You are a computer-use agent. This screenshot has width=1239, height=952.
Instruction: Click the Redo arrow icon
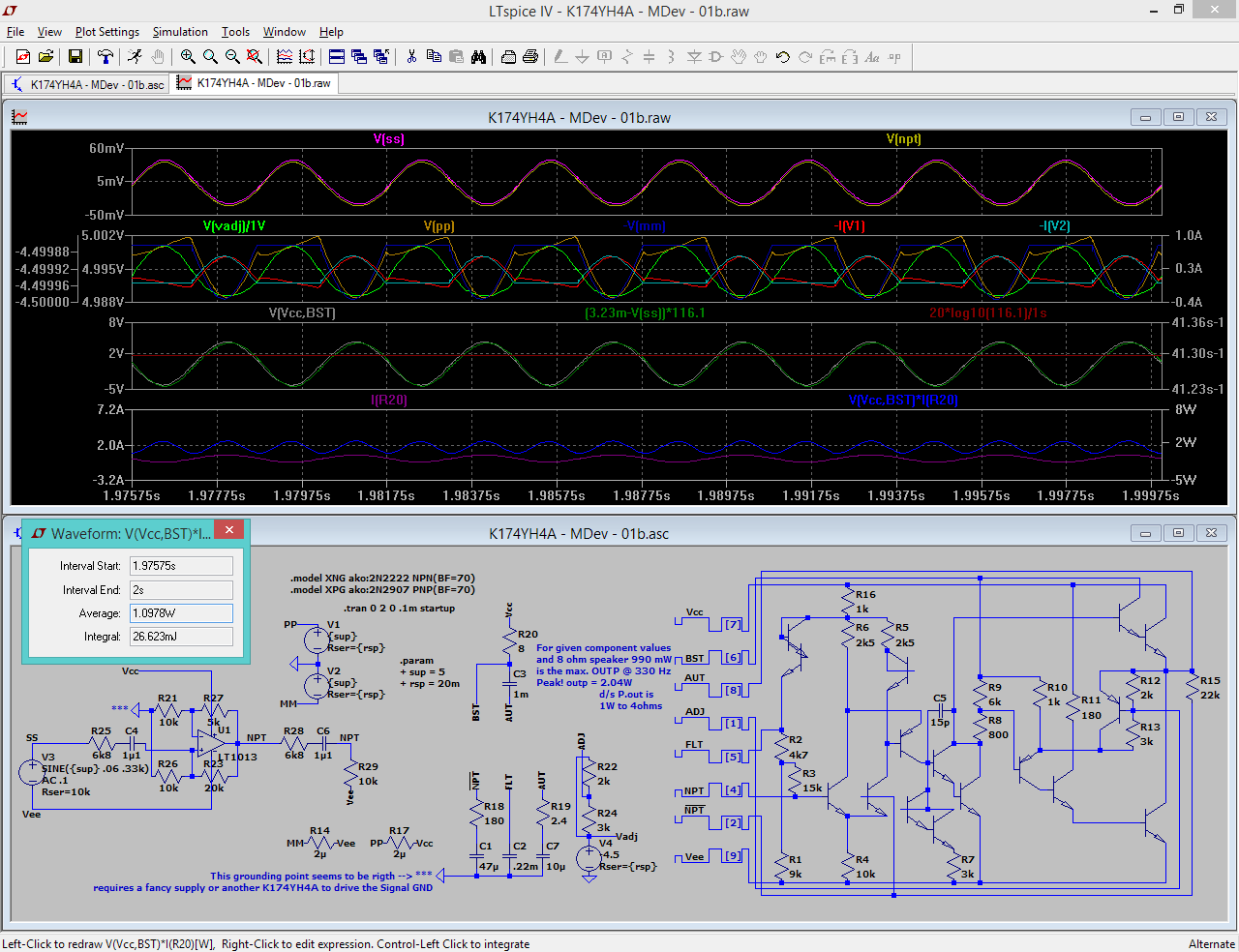[x=805, y=57]
